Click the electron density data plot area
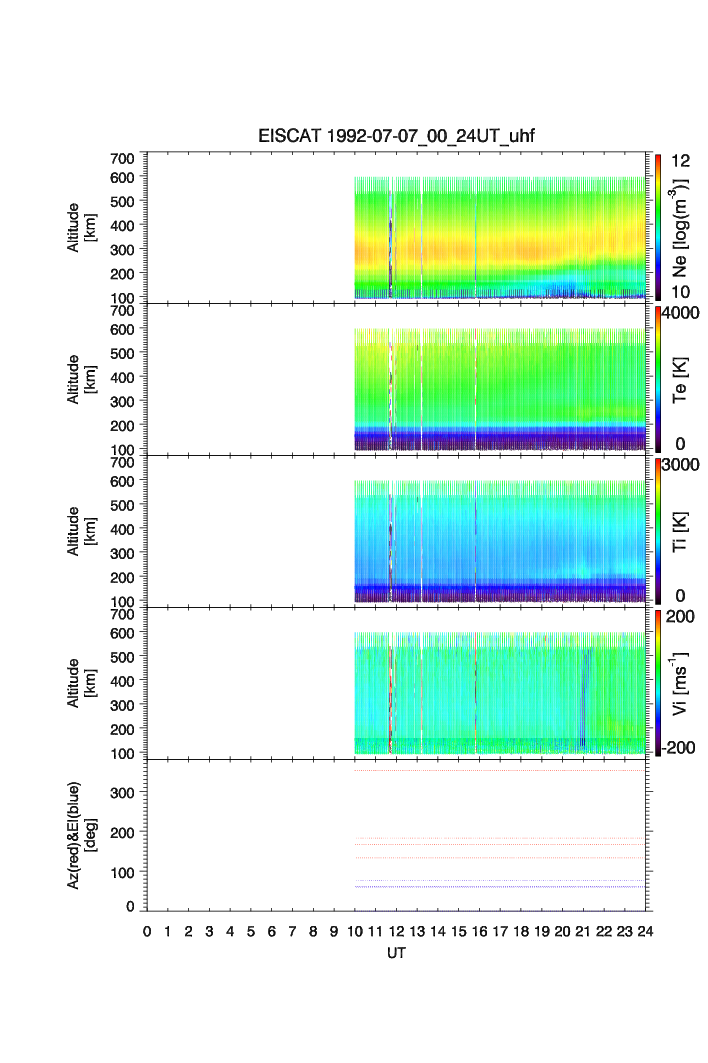 [x=500, y=237]
